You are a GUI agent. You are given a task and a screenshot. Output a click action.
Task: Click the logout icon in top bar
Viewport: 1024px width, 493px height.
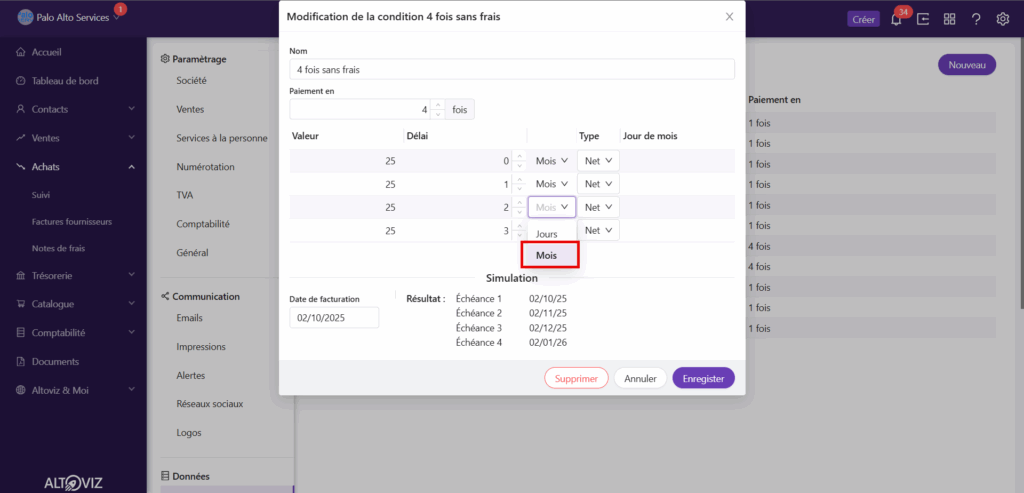pyautogui.click(x=923, y=19)
